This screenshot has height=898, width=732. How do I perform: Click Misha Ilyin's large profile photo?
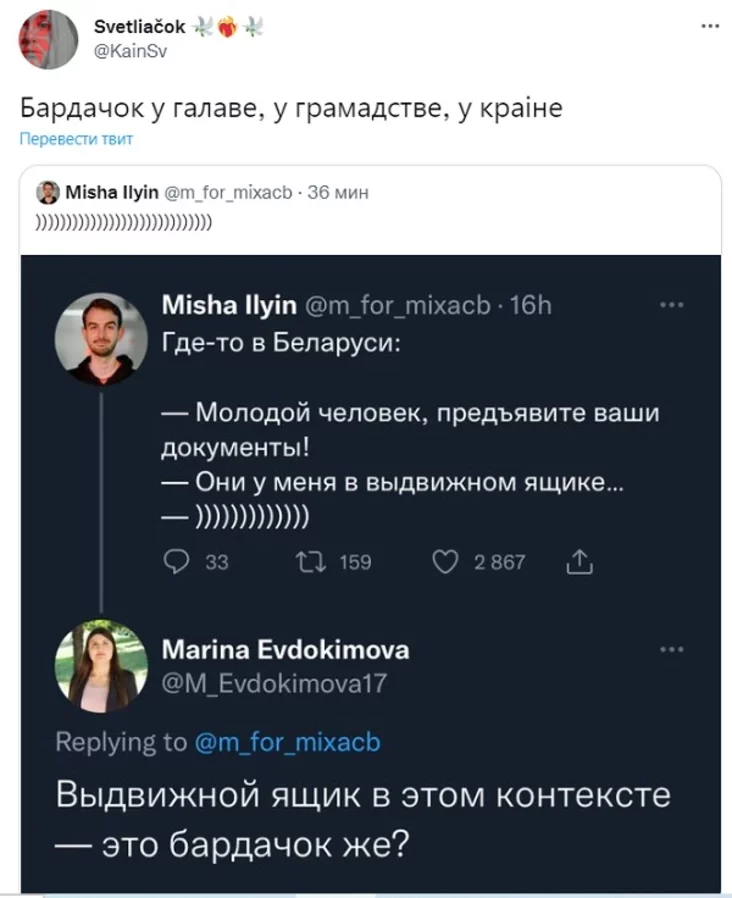pyautogui.click(x=96, y=339)
